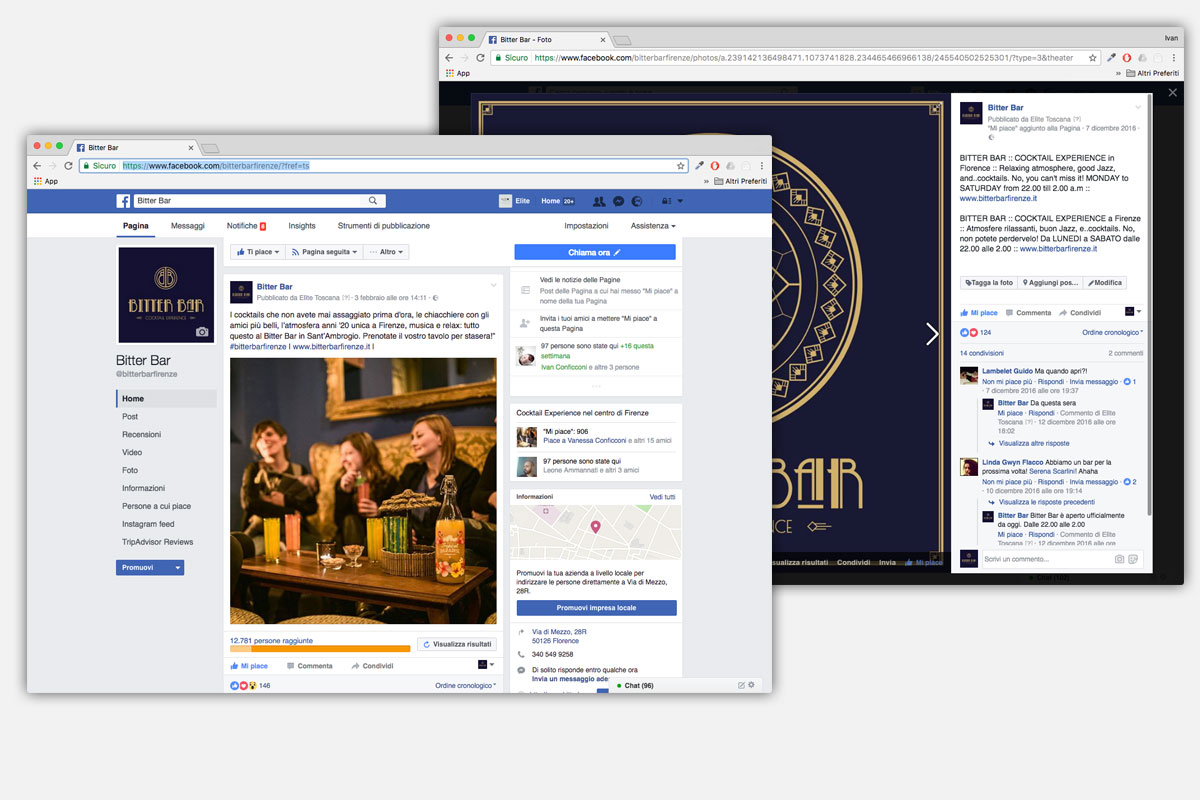This screenshot has width=1200, height=800.
Task: Click the App shortcut in front window bookmarks bar
Action: [45, 181]
